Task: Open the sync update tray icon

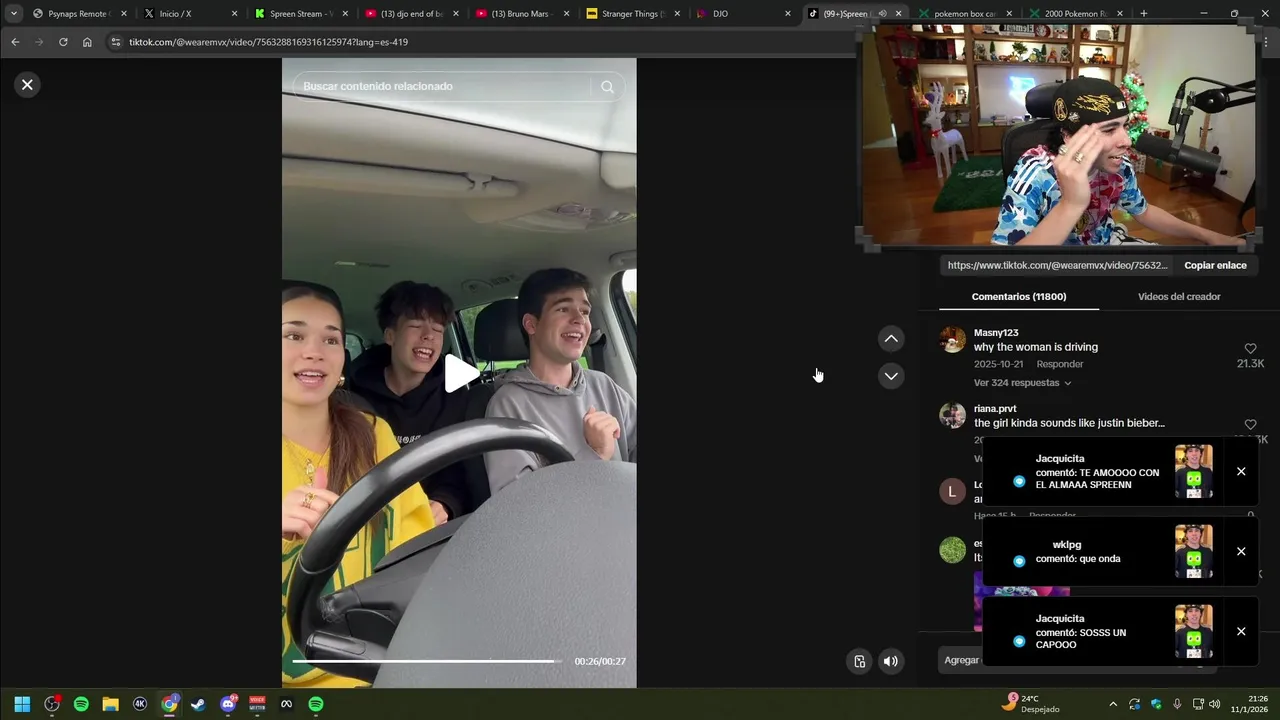Action: pos(1134,704)
